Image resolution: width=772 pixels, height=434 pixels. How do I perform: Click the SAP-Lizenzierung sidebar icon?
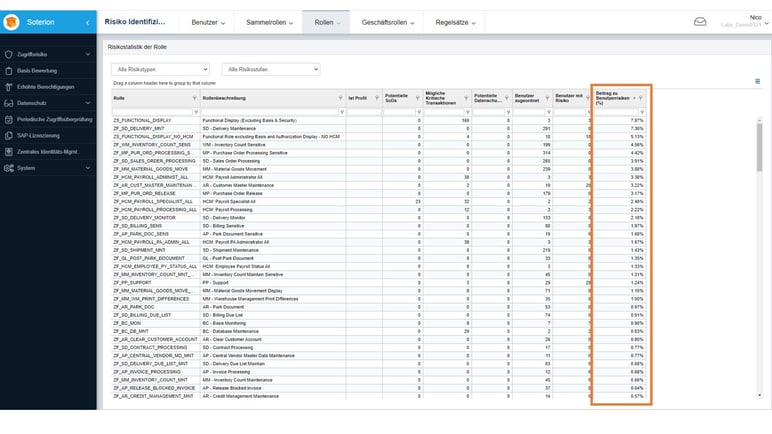coord(8,134)
